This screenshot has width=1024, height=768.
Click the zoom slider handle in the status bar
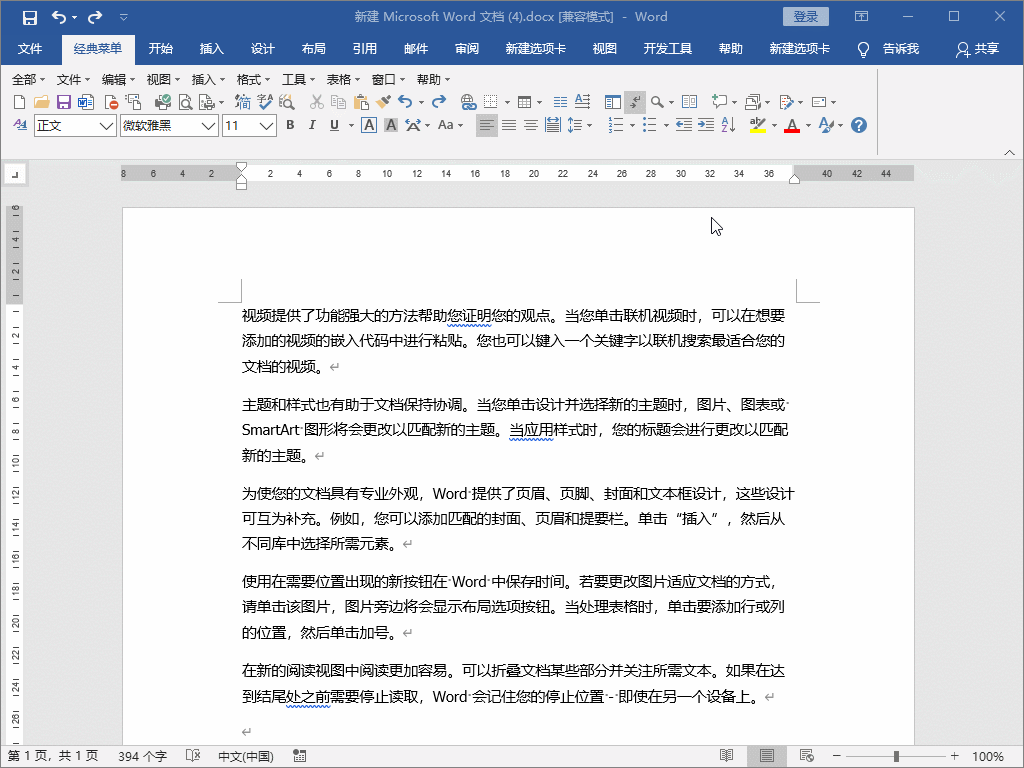pos(896,756)
